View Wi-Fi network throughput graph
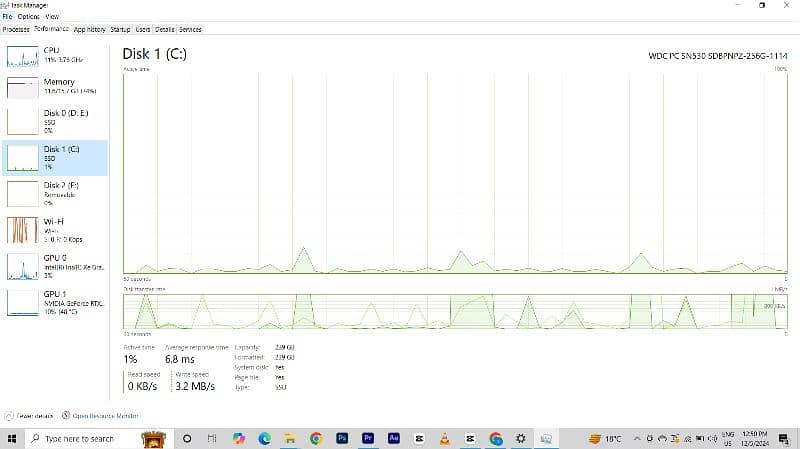 54,229
